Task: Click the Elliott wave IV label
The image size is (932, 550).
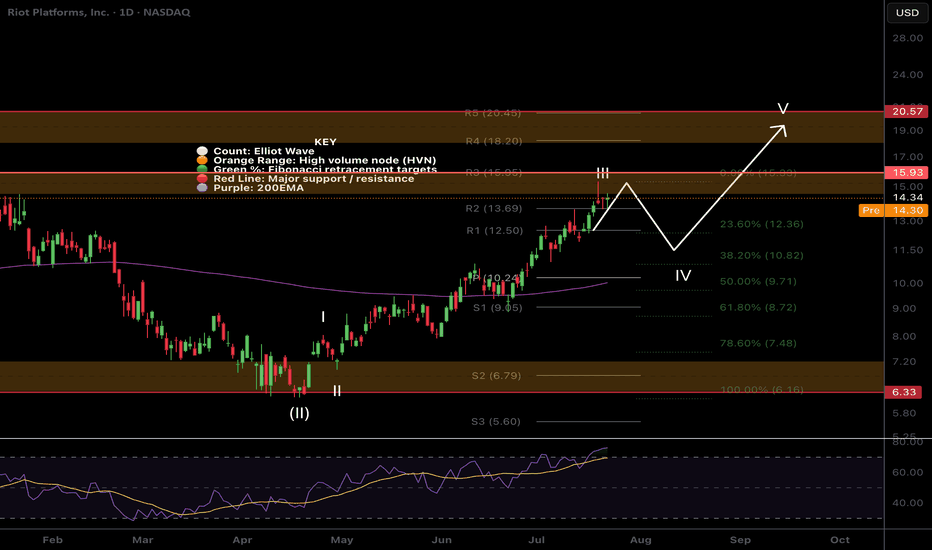Action: pos(683,275)
